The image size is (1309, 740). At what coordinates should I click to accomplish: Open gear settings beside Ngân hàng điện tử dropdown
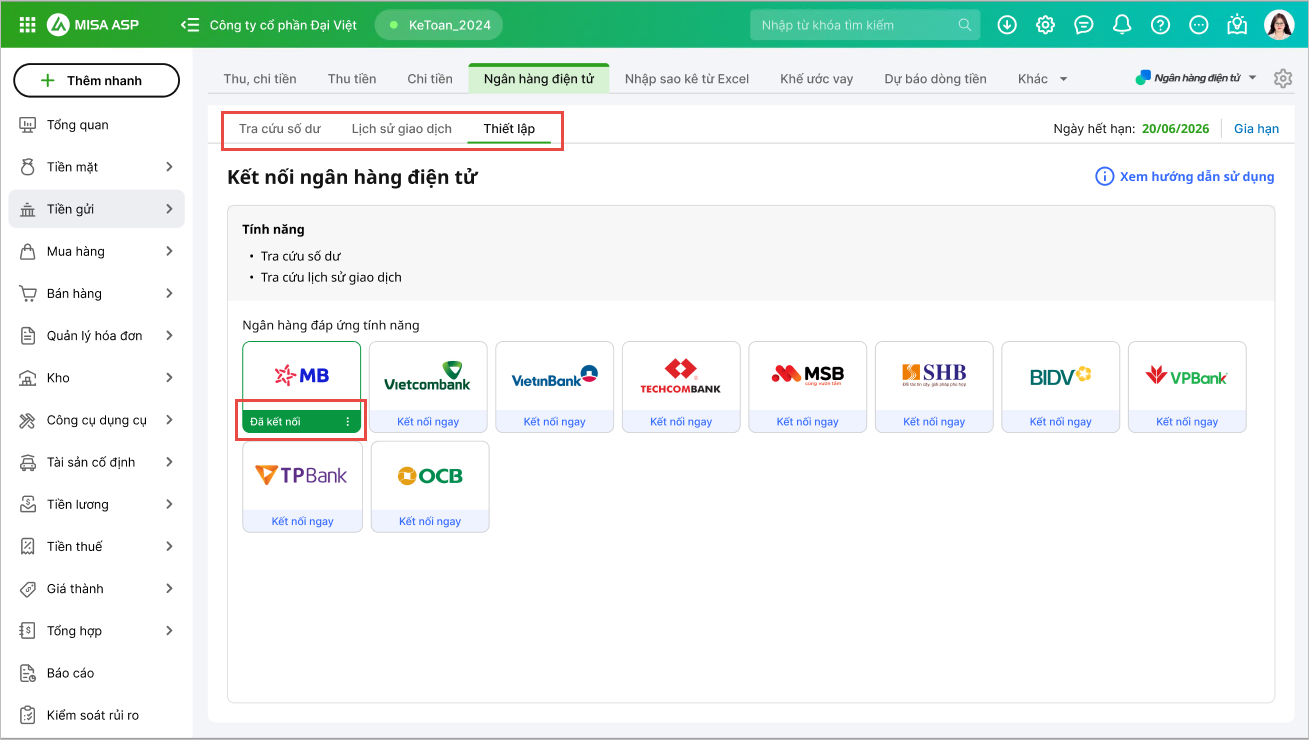coord(1283,78)
